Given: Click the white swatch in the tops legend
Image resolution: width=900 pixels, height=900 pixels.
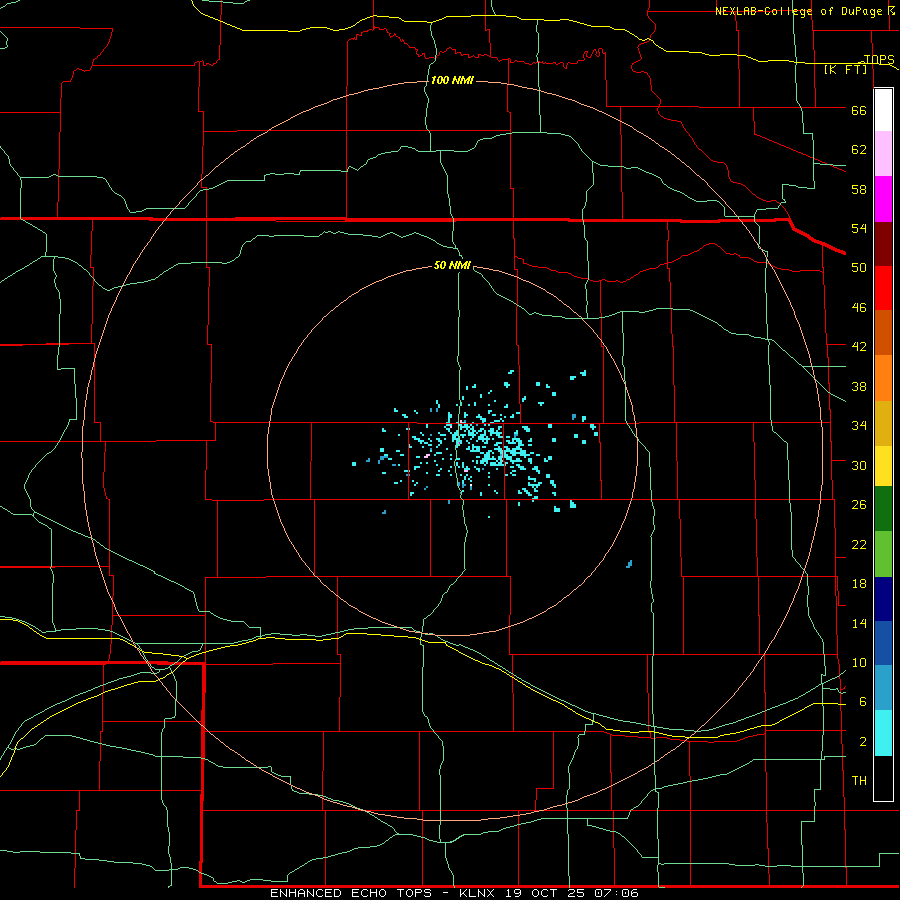Looking at the screenshot, I should point(883,110).
